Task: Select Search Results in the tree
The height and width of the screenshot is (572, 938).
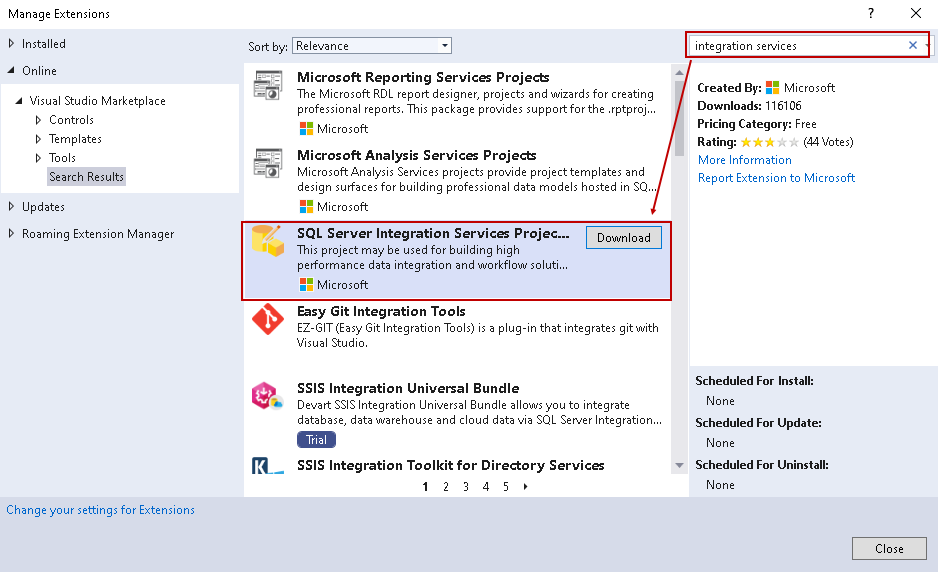Action: click(x=86, y=177)
